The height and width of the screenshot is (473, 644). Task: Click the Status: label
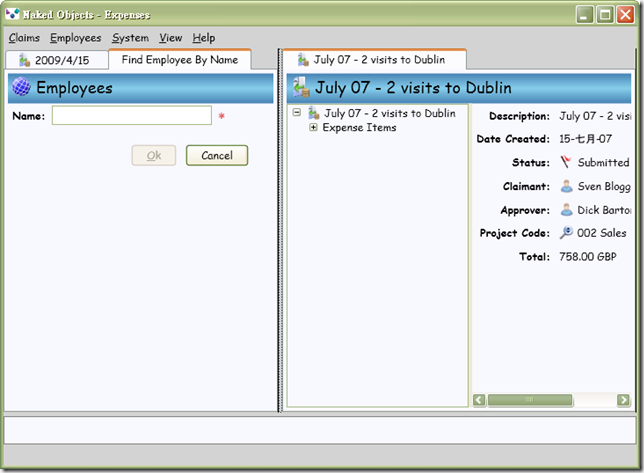[x=531, y=162]
